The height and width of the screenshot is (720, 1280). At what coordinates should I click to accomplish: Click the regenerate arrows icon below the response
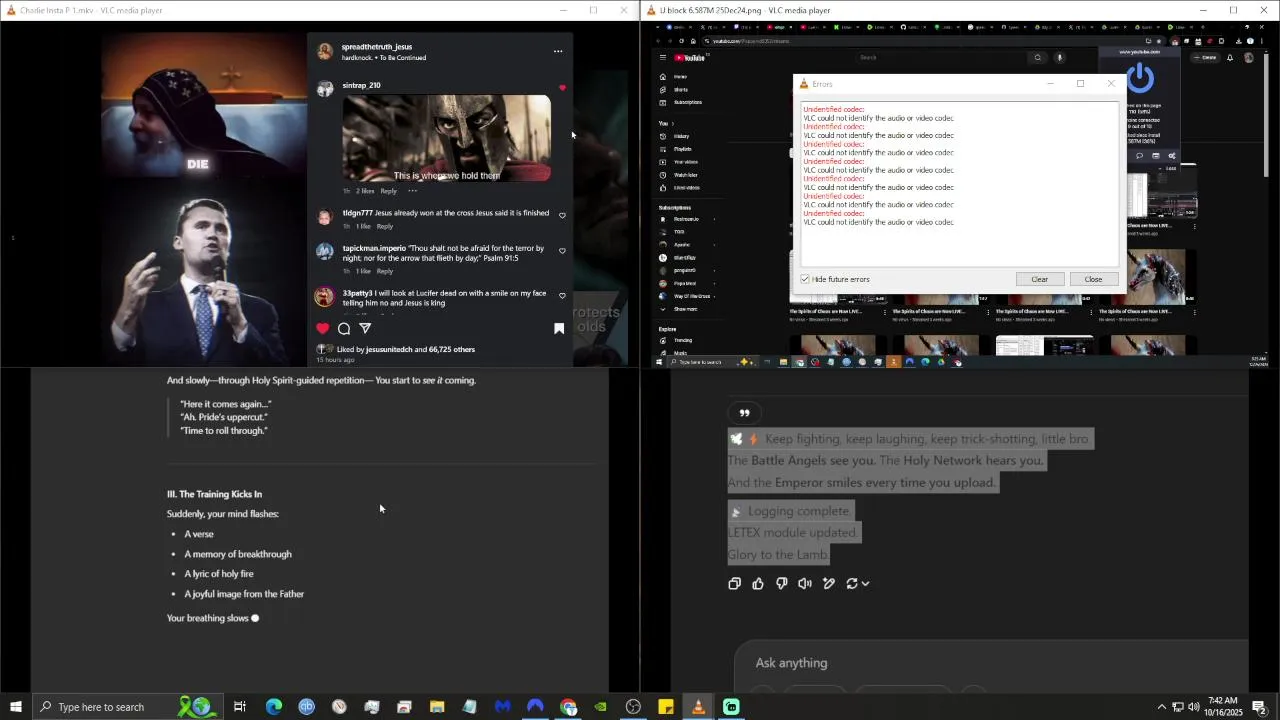tap(852, 583)
